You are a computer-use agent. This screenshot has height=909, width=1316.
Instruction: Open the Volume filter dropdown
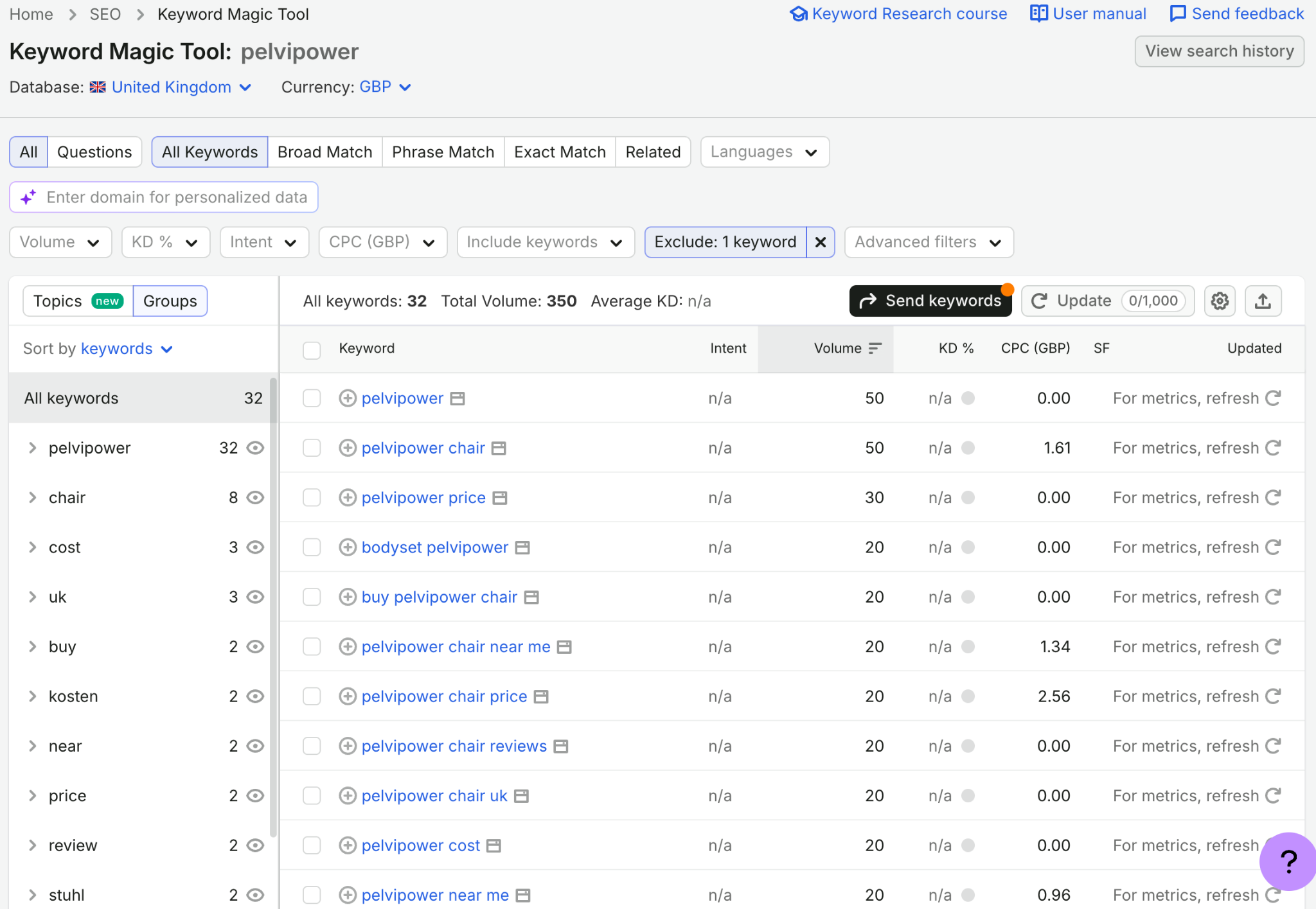[60, 242]
